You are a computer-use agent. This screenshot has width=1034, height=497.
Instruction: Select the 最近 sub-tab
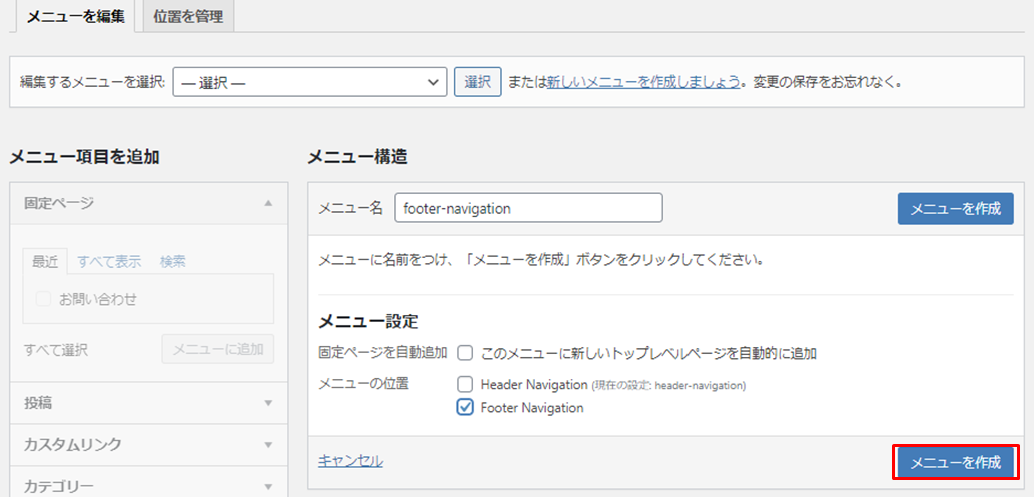point(46,262)
